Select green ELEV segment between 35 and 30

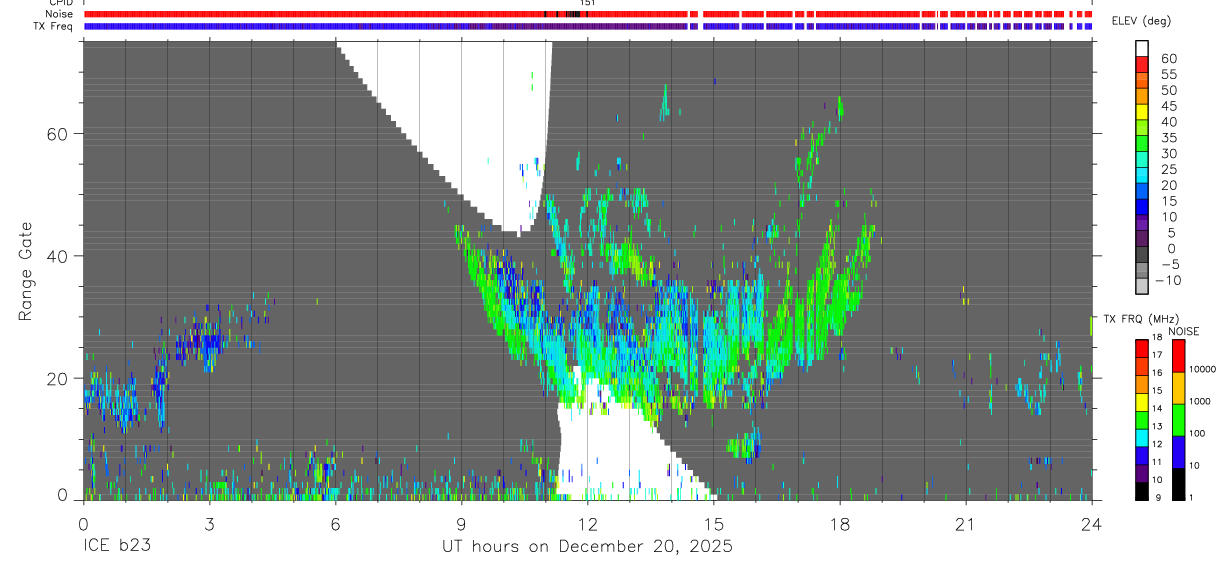[x=1142, y=145]
